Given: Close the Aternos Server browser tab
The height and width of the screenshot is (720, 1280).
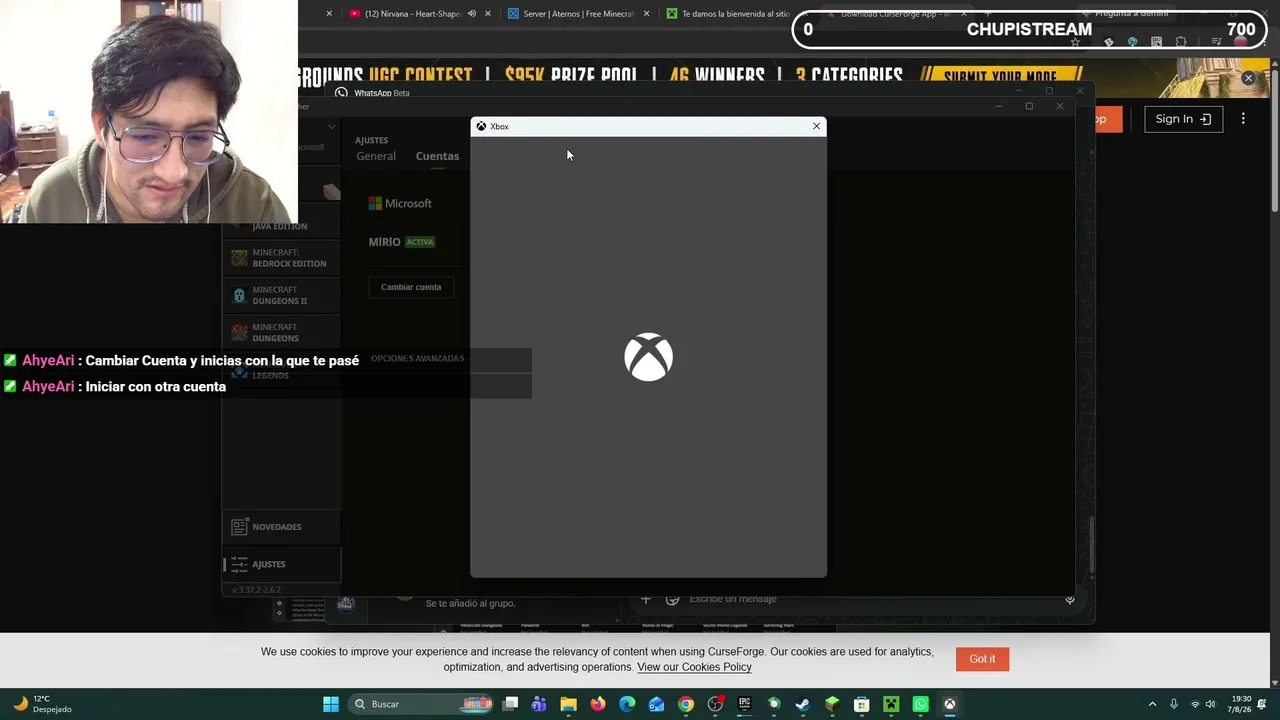Looking at the screenshot, I should tap(647, 14).
